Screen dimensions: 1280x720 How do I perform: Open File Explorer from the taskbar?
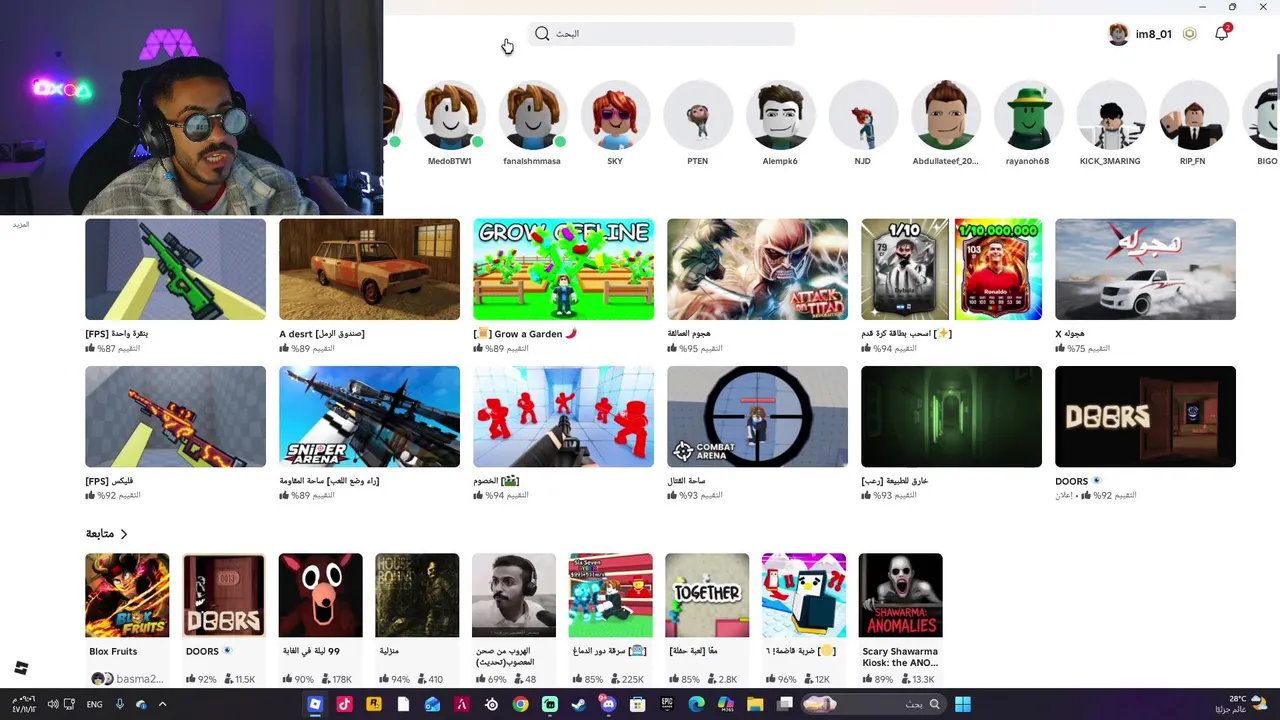(x=755, y=704)
